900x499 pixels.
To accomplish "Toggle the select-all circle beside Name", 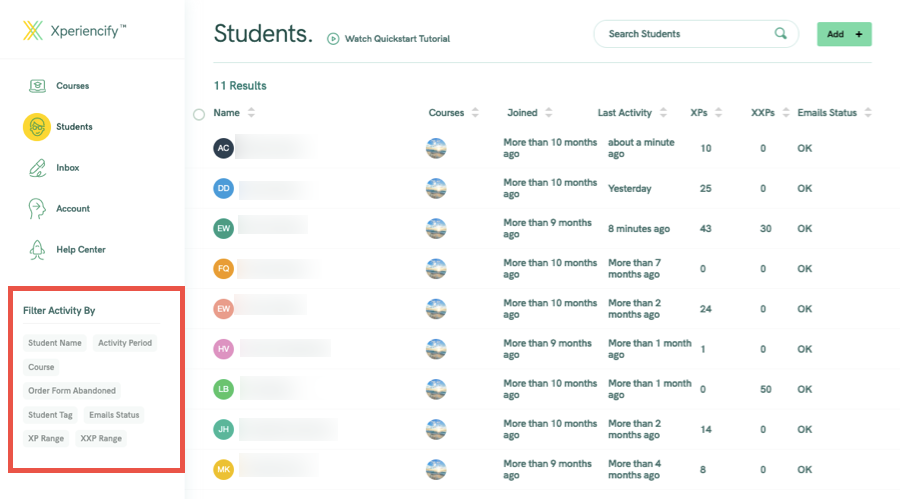I will (x=199, y=114).
